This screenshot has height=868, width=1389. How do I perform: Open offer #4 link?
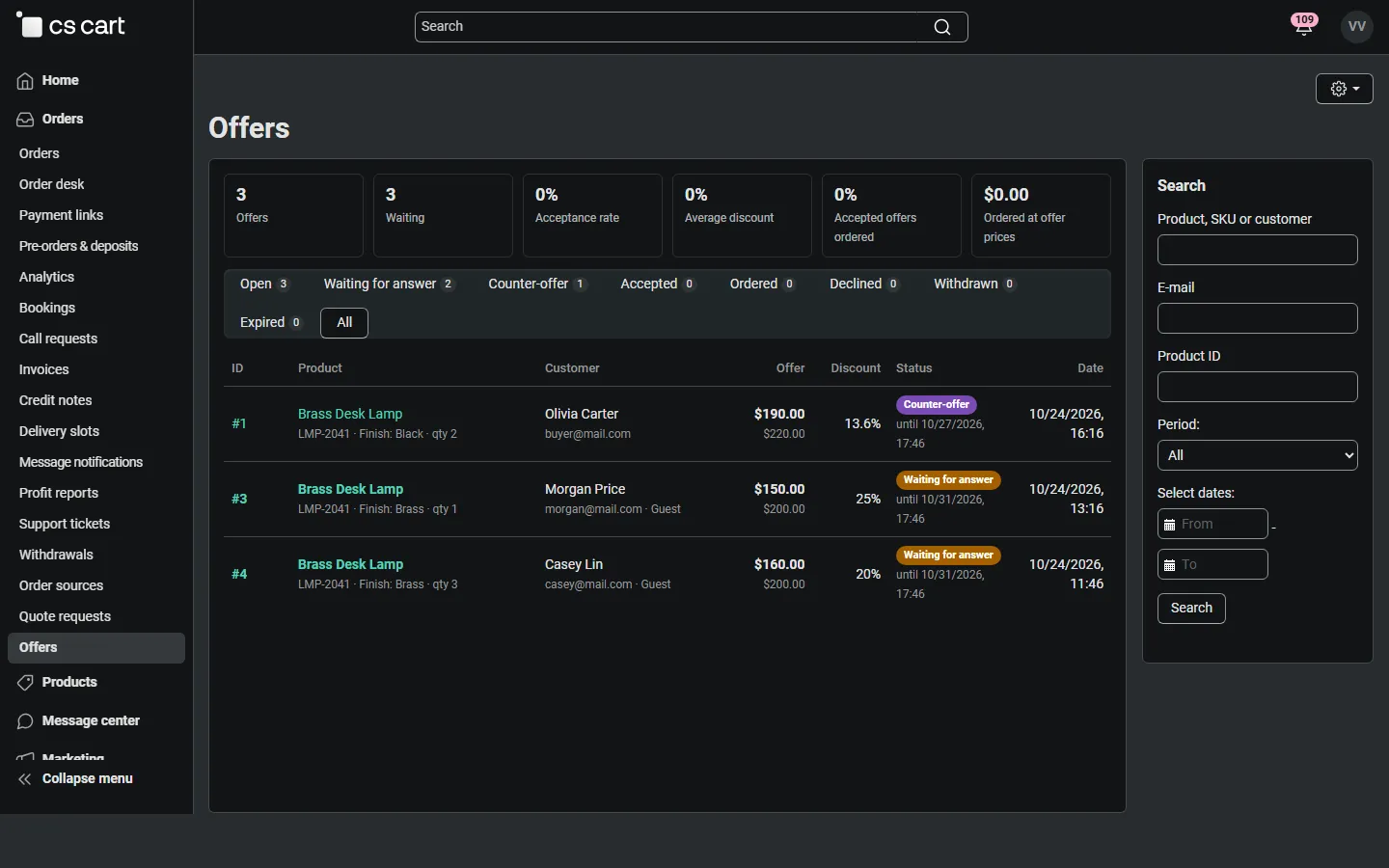tap(239, 574)
